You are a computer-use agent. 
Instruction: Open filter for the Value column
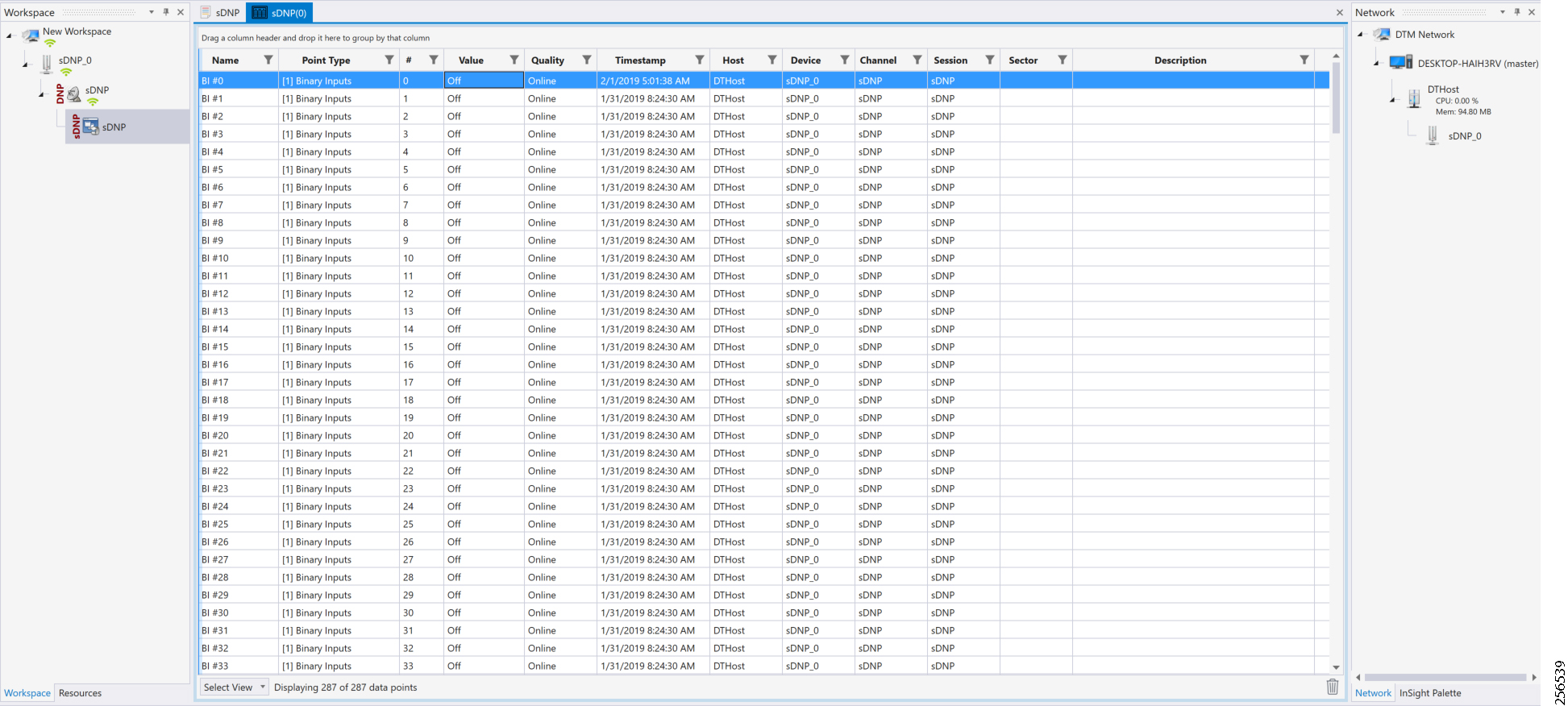click(x=514, y=60)
